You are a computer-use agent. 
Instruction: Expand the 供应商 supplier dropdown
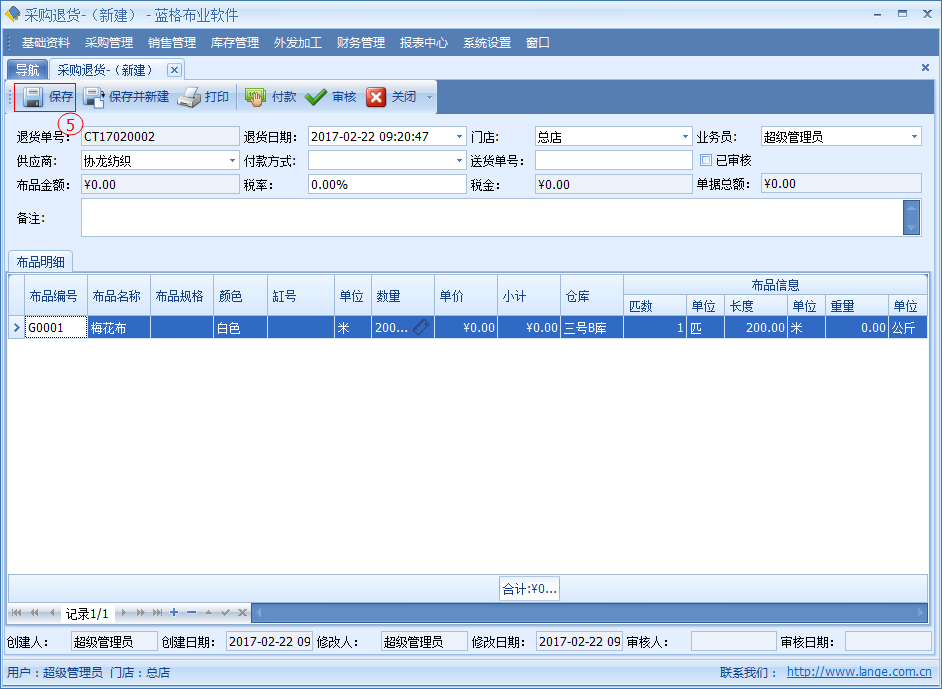click(x=232, y=160)
